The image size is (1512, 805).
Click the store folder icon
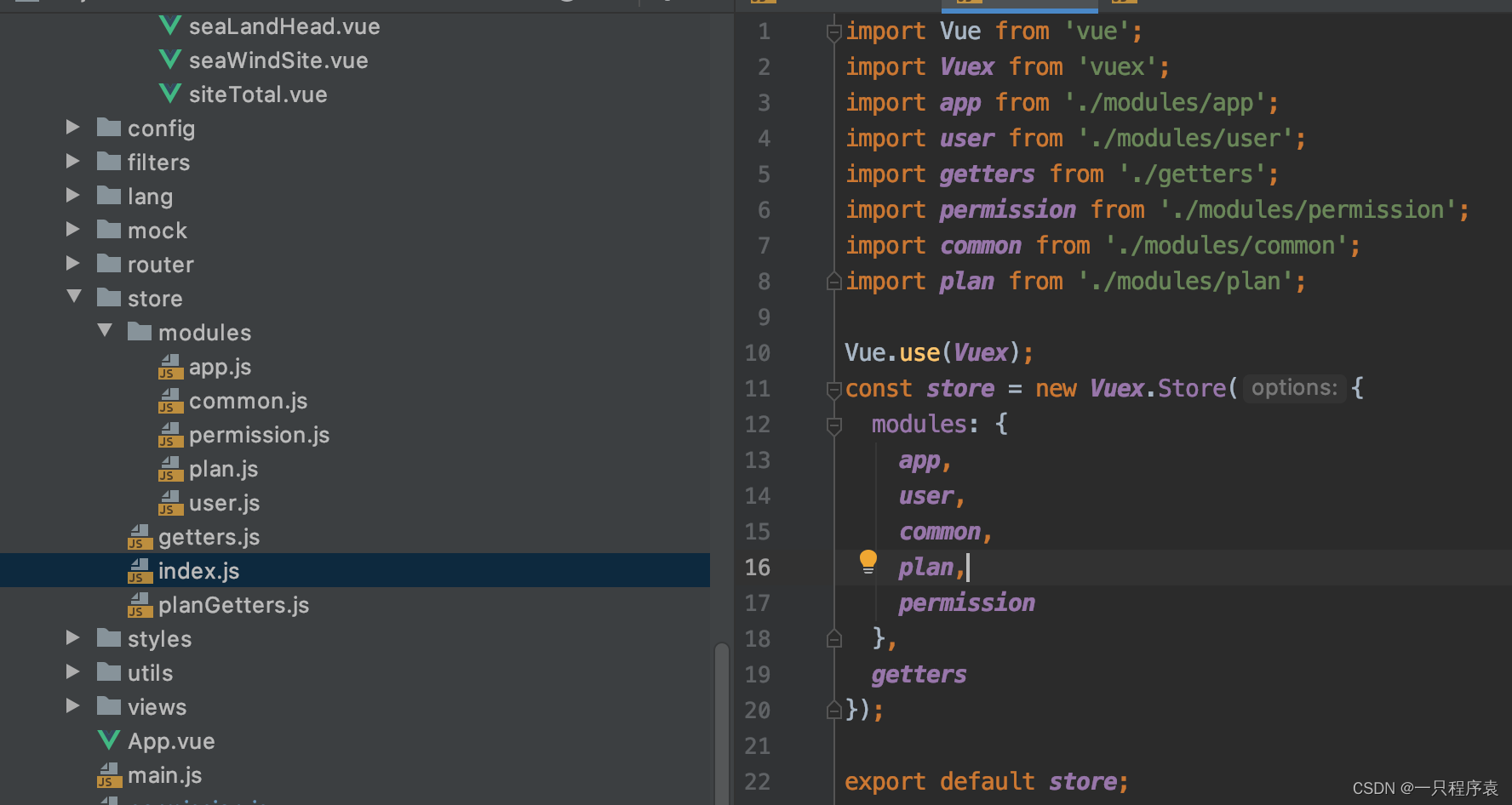109,298
